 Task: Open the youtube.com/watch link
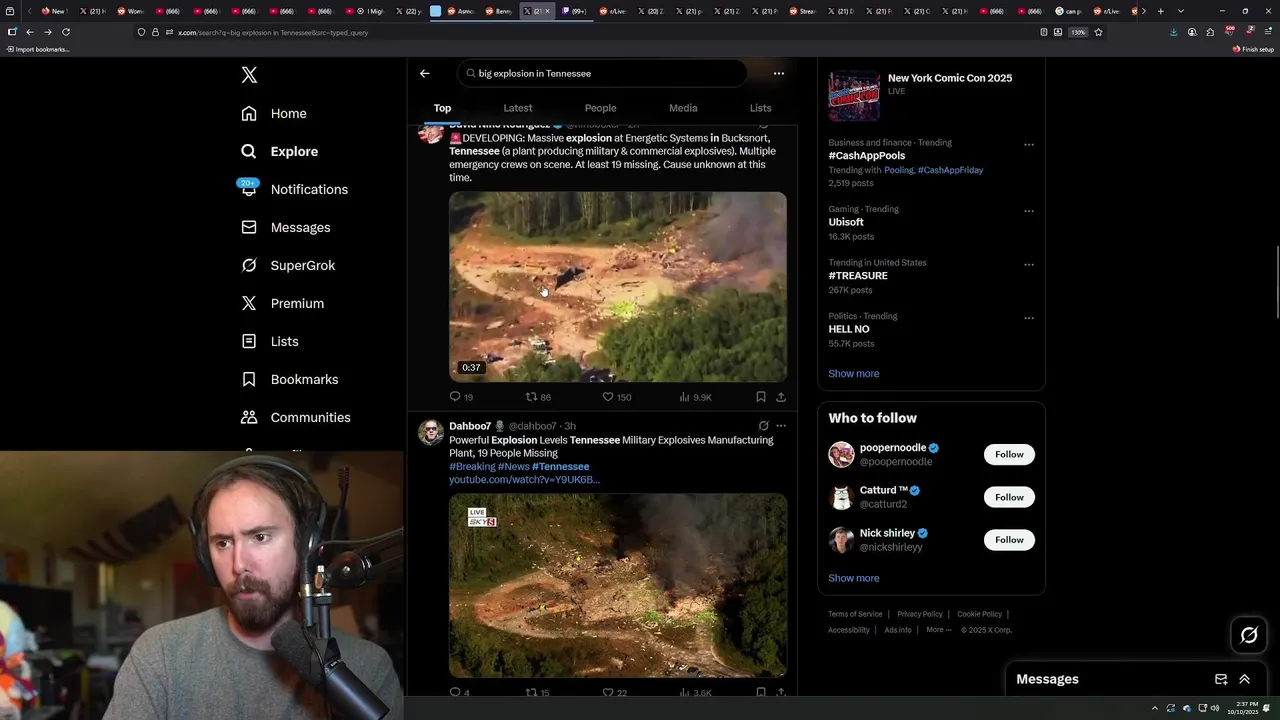524,480
